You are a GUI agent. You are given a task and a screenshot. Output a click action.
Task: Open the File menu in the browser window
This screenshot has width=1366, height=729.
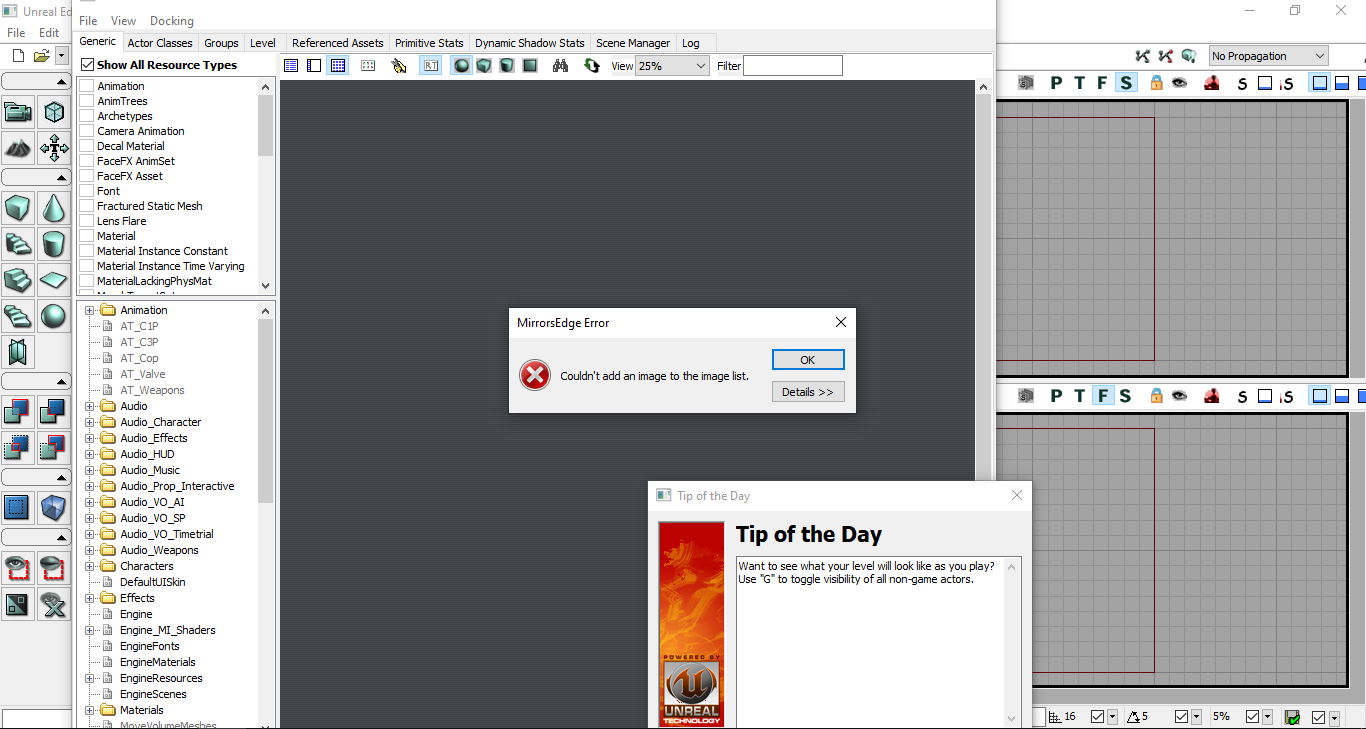click(x=88, y=21)
